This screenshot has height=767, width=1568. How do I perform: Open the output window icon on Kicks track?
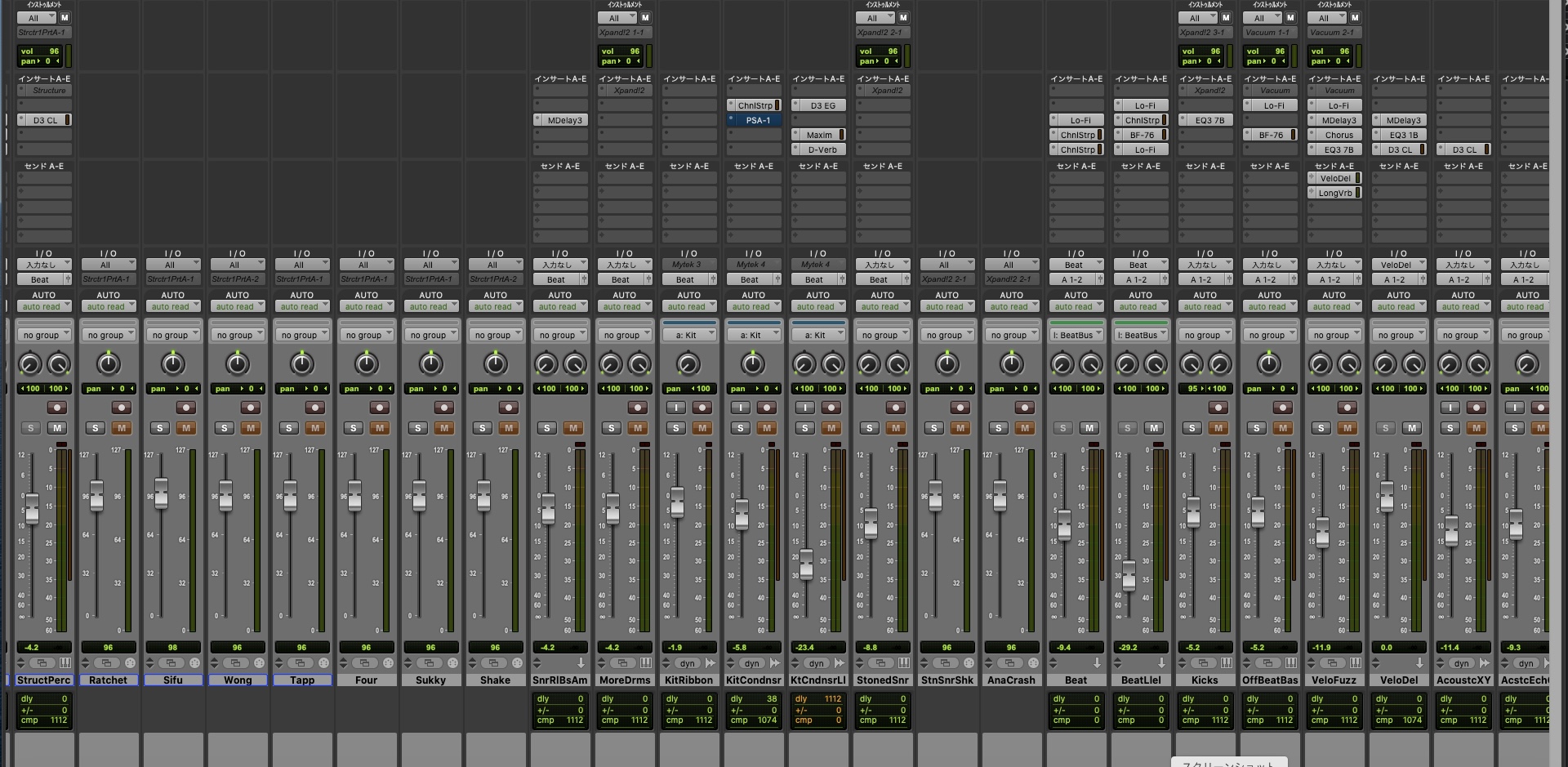click(x=1204, y=663)
